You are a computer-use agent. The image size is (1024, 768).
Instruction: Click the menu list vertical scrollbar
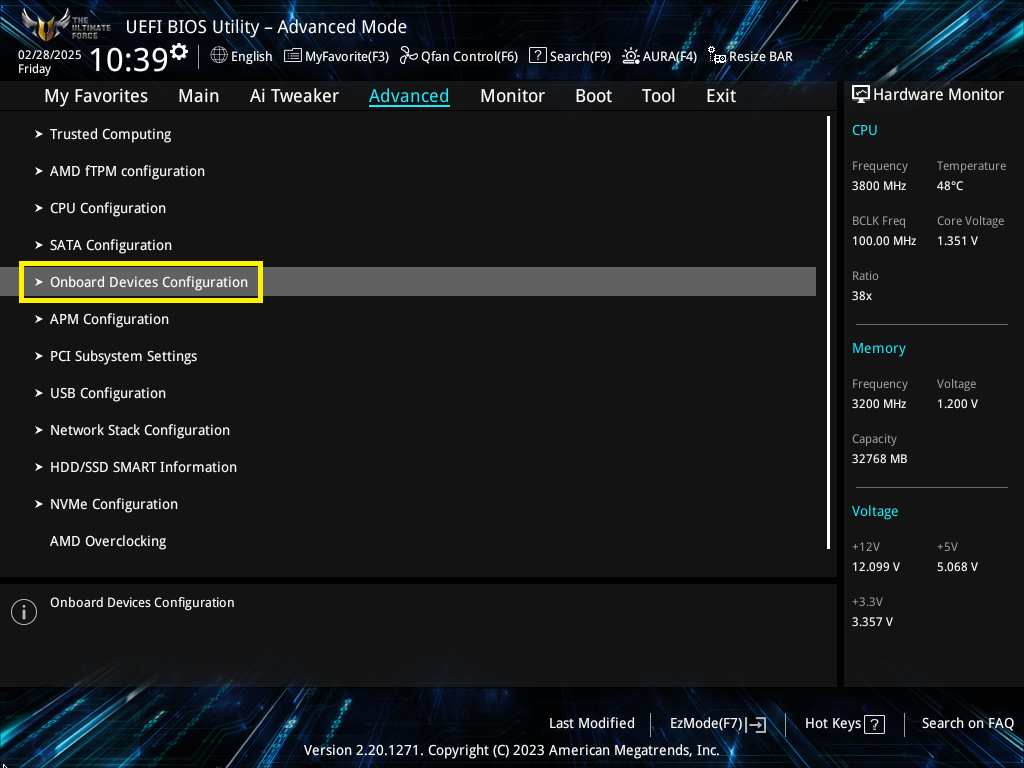(x=828, y=332)
